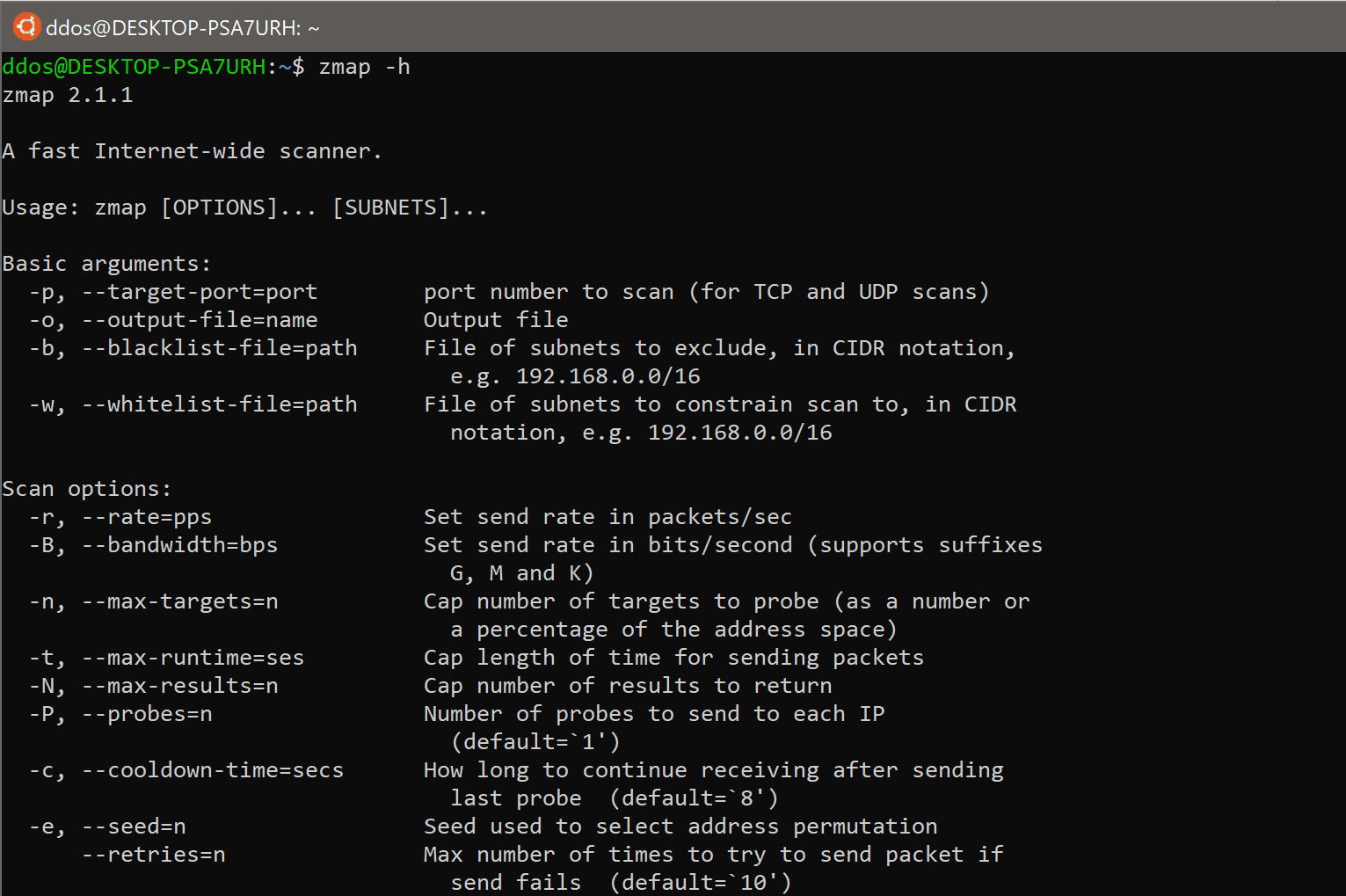This screenshot has width=1346, height=896.
Task: Click the 'Usage: zmap [OPTIONS]... [SUBNETS]...' line
Action: click(244, 208)
